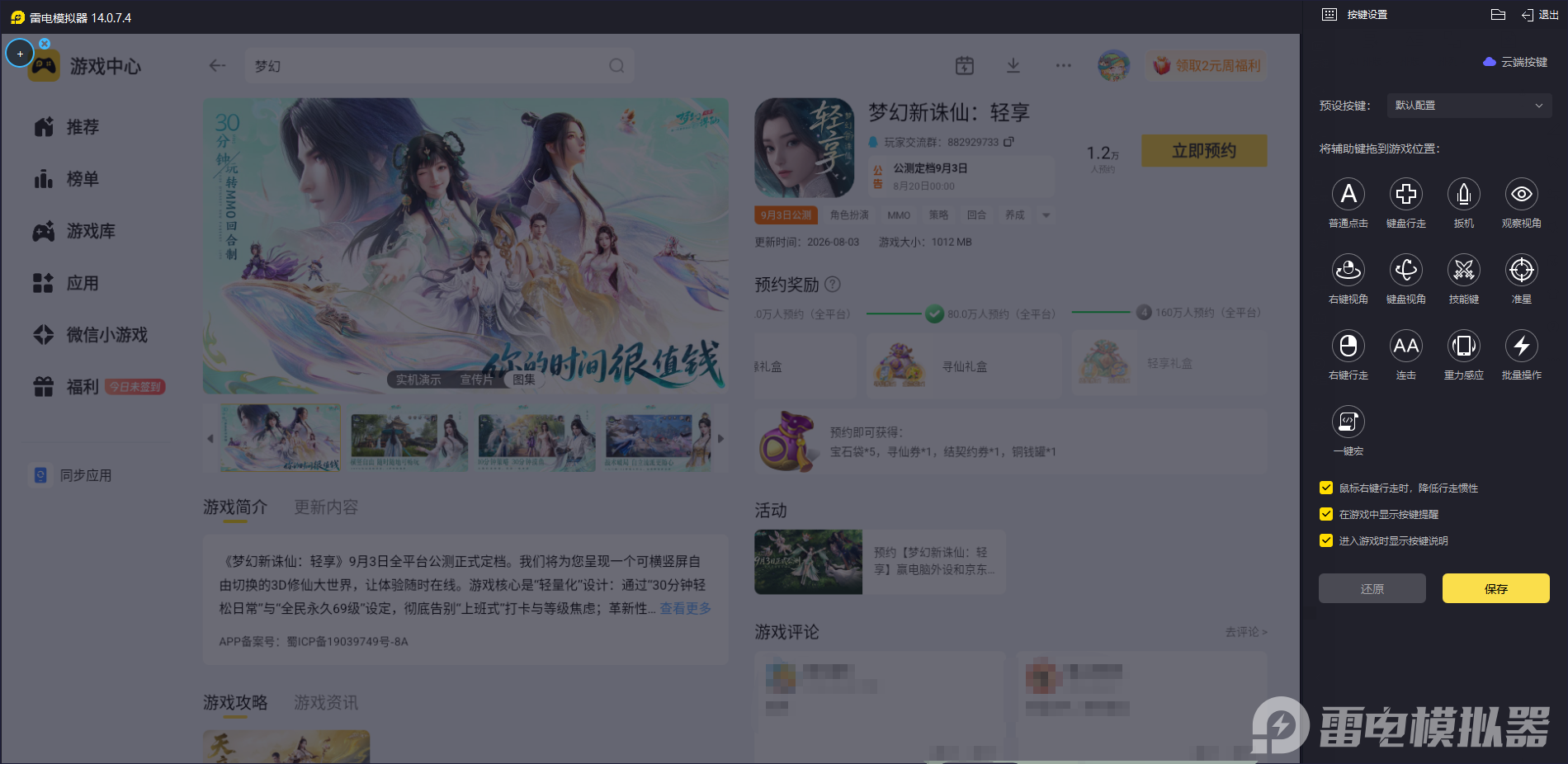1568x764 pixels.
Task: Open the three-dot more menu
Action: [1064, 66]
